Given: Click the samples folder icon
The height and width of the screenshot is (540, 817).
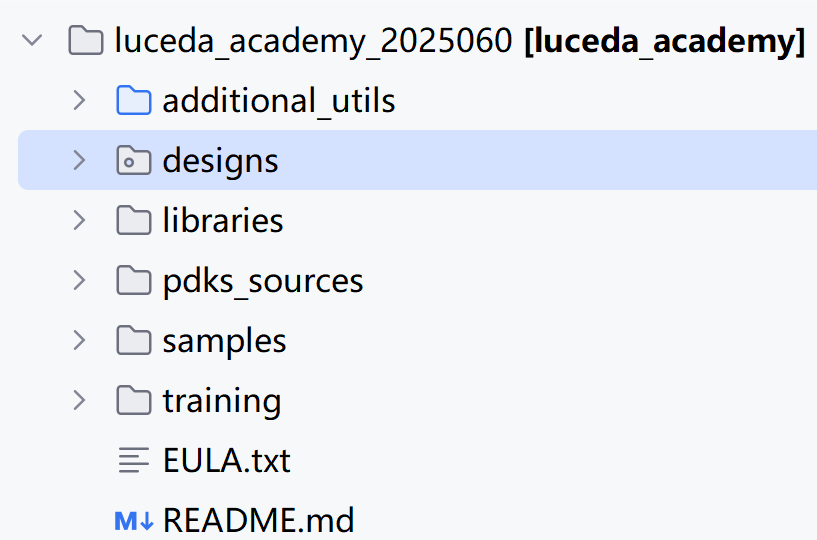Looking at the screenshot, I should (x=133, y=341).
